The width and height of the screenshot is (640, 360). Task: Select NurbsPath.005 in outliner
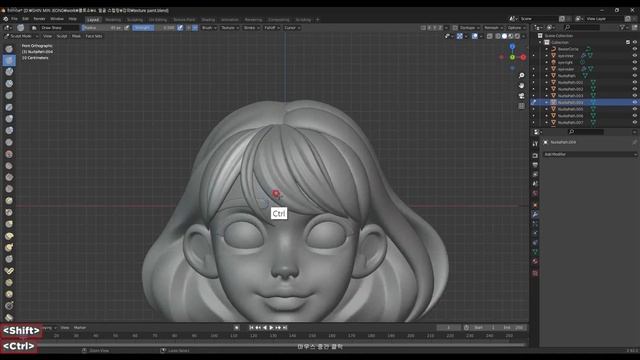(x=570, y=109)
